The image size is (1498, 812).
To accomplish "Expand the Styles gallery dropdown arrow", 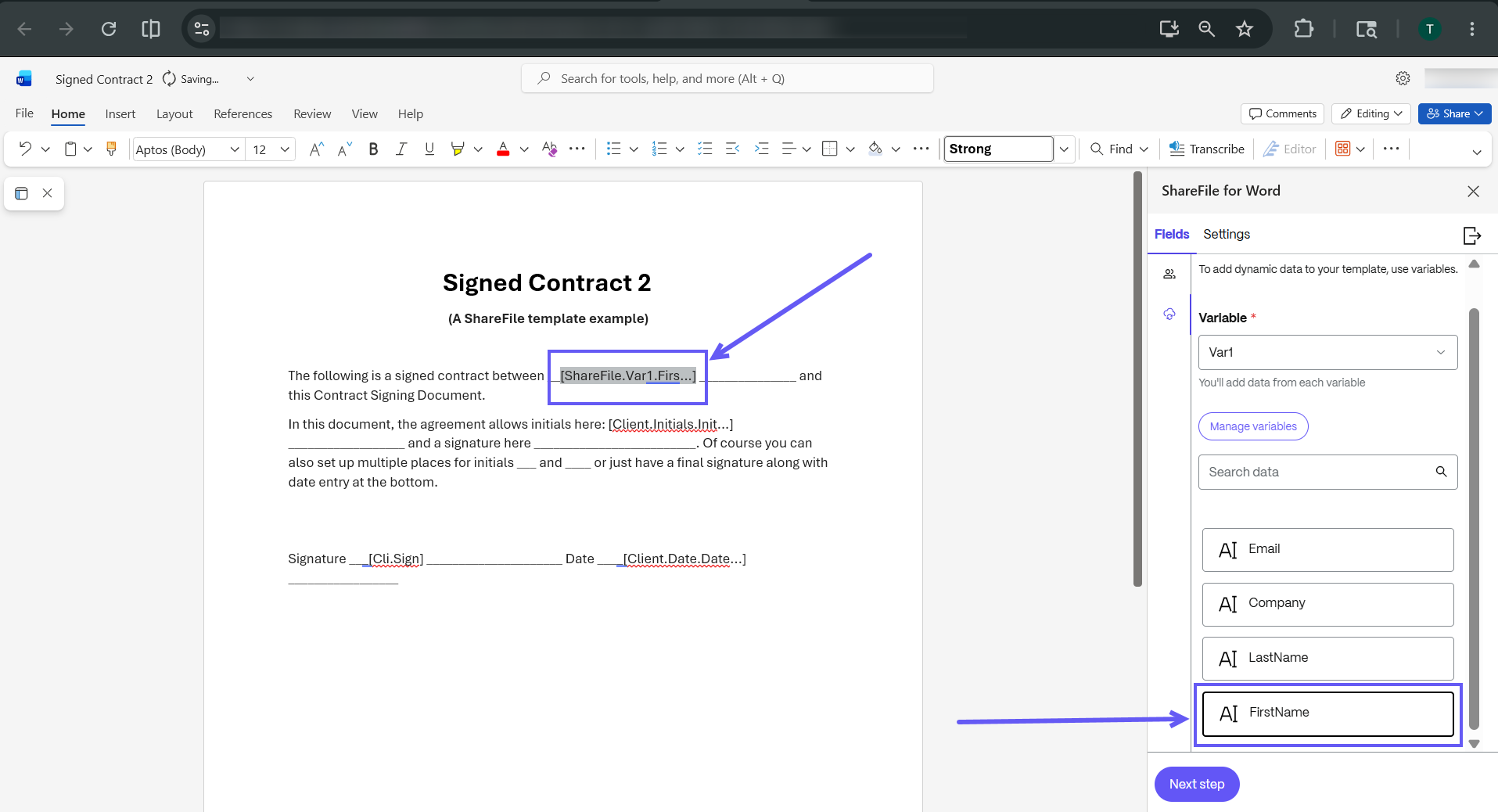I will [1064, 149].
